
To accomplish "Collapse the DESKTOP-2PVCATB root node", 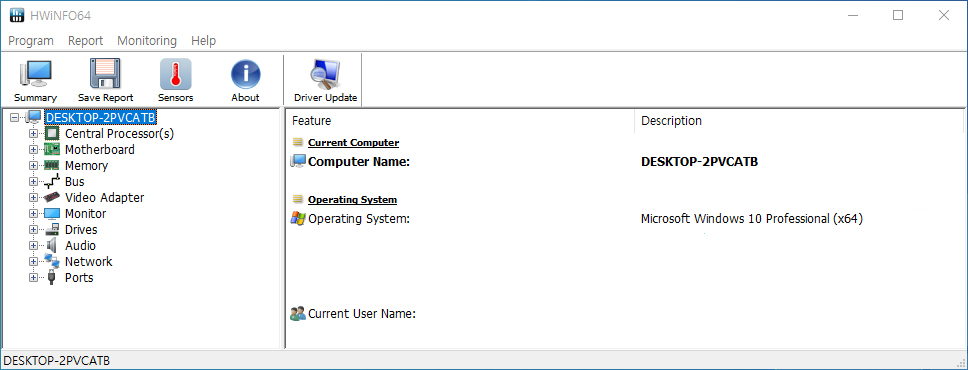I will tap(15, 117).
